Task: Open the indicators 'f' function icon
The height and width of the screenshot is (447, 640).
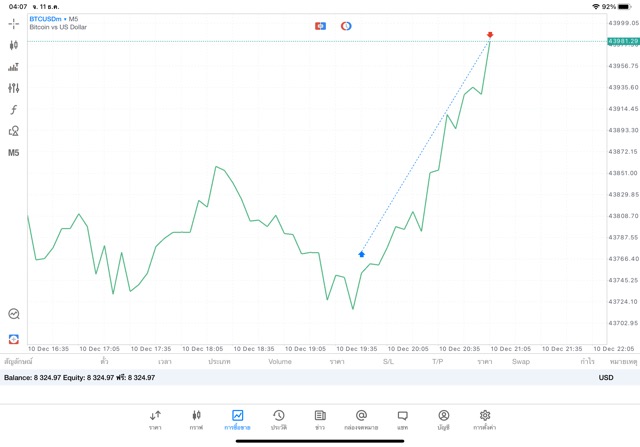Action: coord(14,110)
